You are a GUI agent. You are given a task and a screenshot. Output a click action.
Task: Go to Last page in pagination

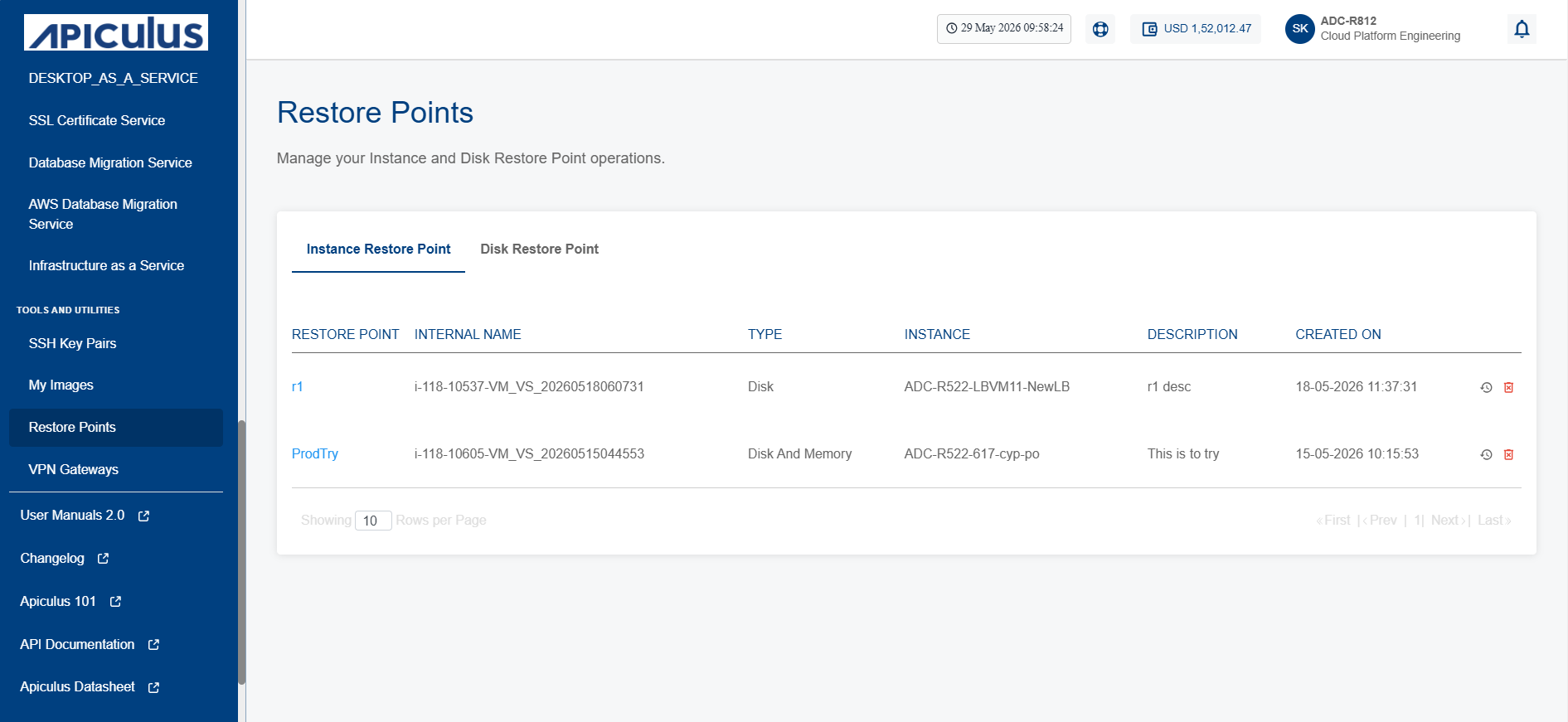tap(1494, 520)
